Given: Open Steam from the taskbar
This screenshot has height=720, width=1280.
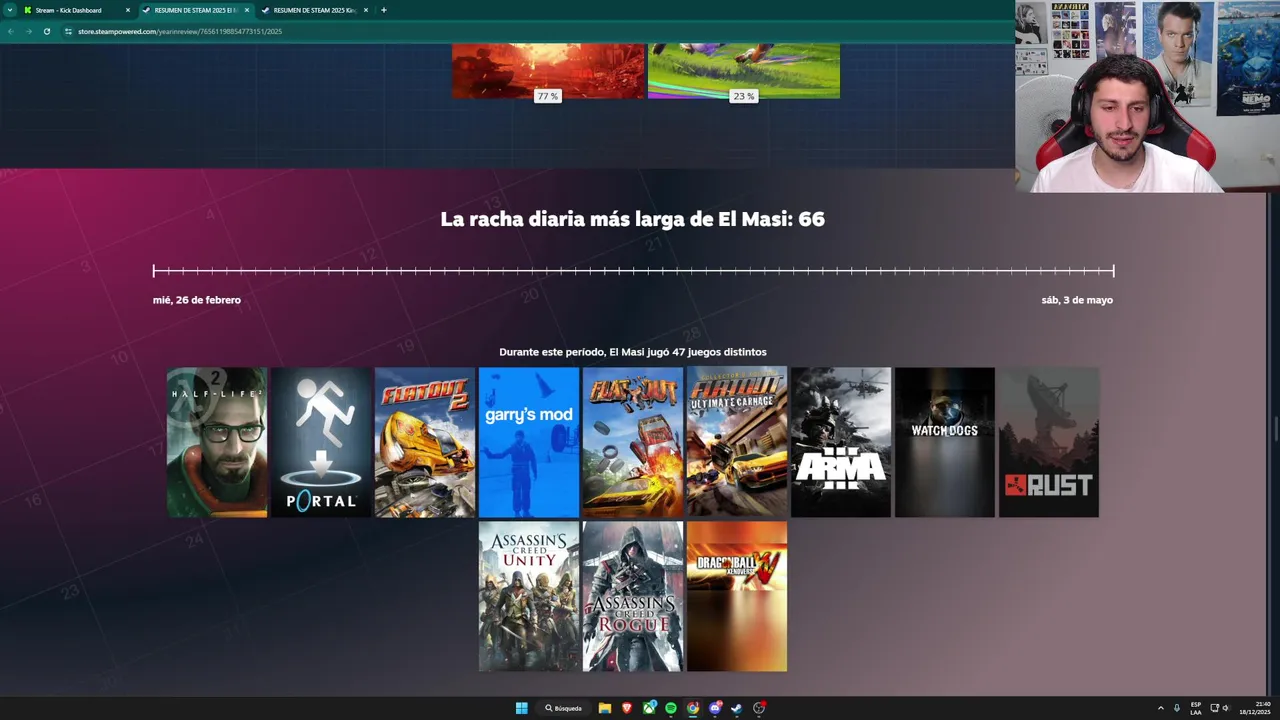Looking at the screenshot, I should [737, 708].
